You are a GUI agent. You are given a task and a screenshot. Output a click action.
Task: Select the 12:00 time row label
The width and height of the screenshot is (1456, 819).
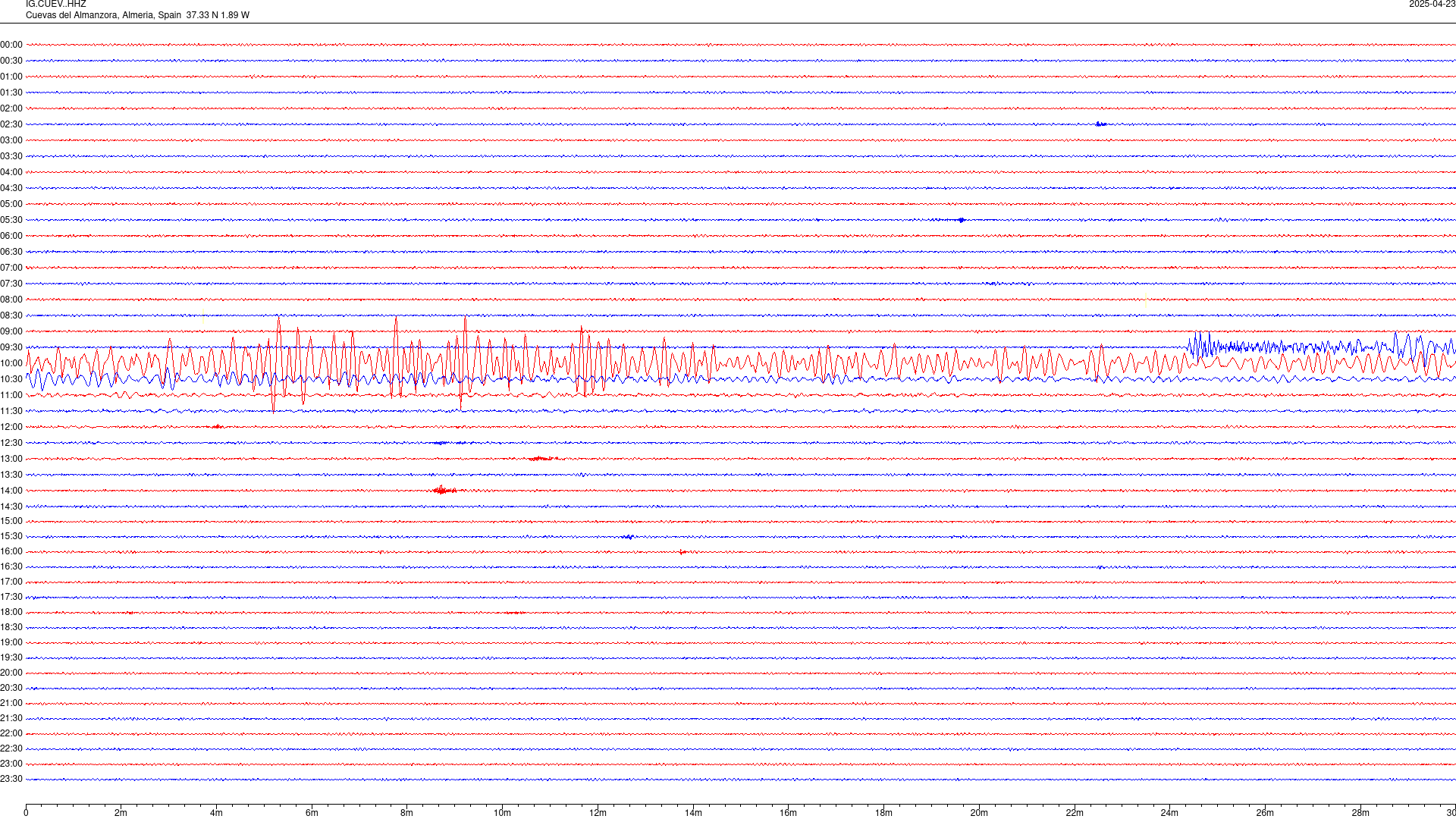tap(11, 427)
